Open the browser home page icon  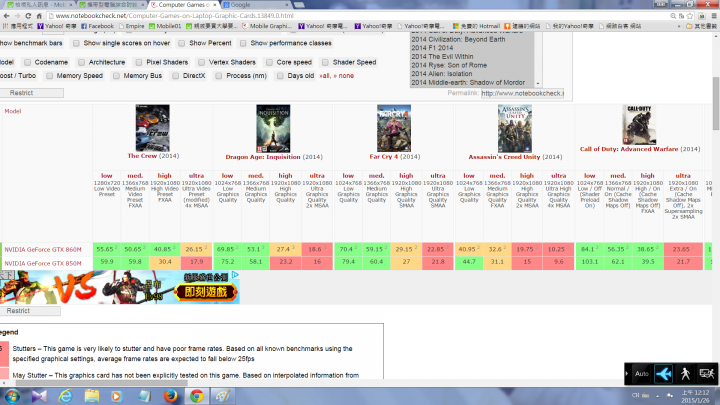click(x=39, y=16)
